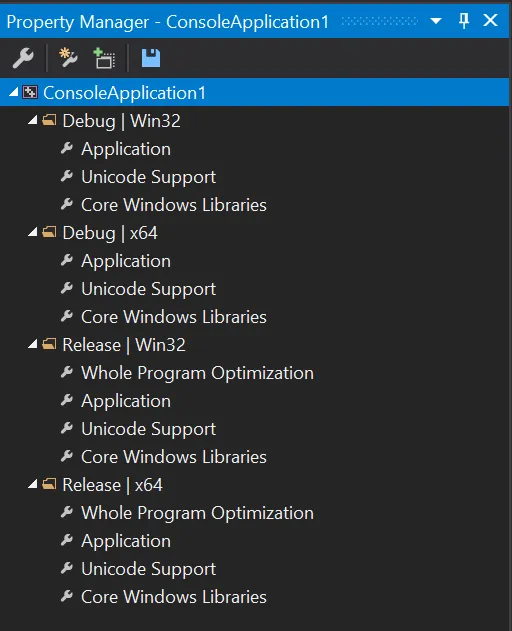Select Application under Release | Win32
Screen dimensions: 512x631
(x=126, y=401)
